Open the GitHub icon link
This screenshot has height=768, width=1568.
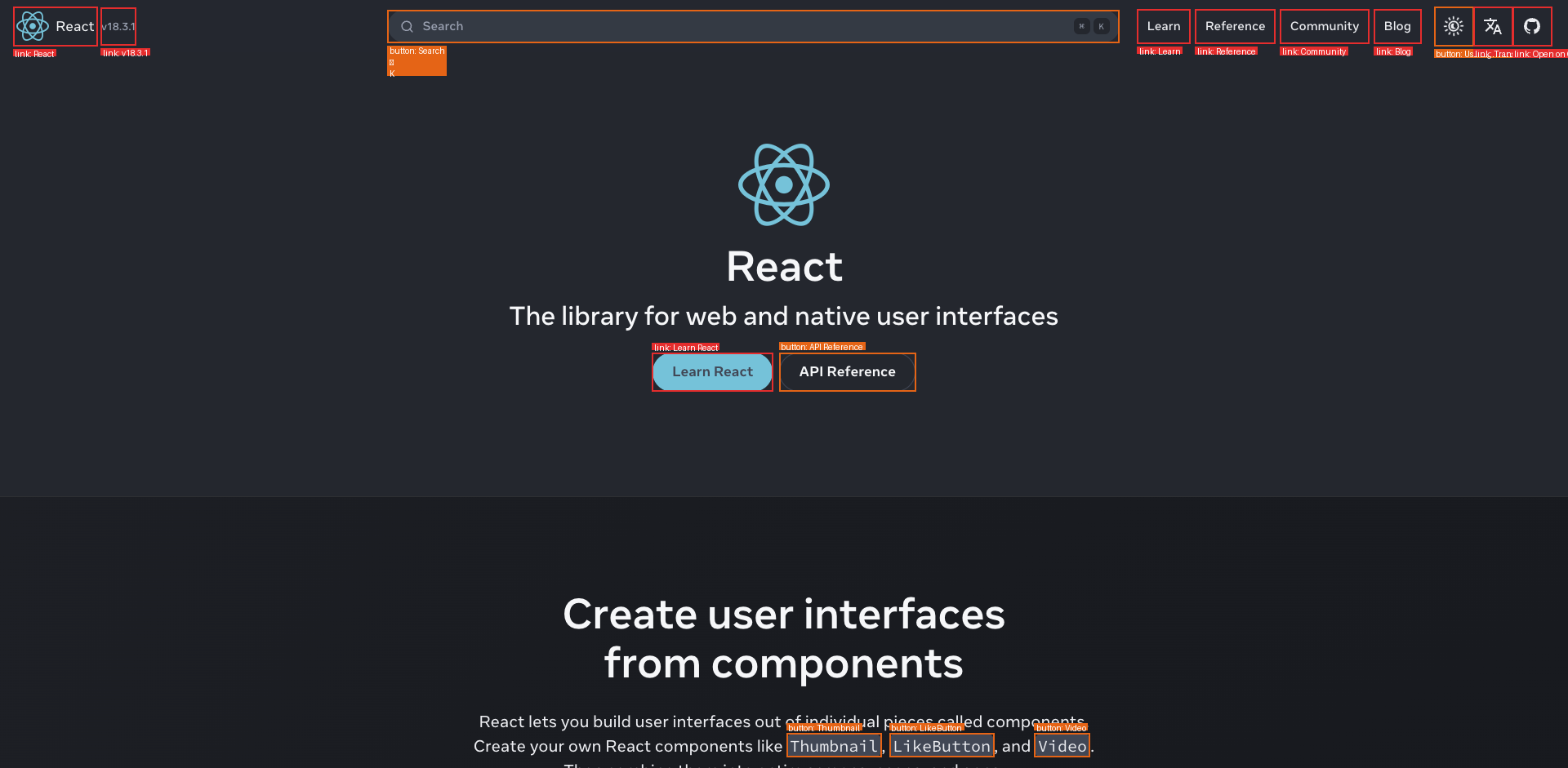(1531, 26)
